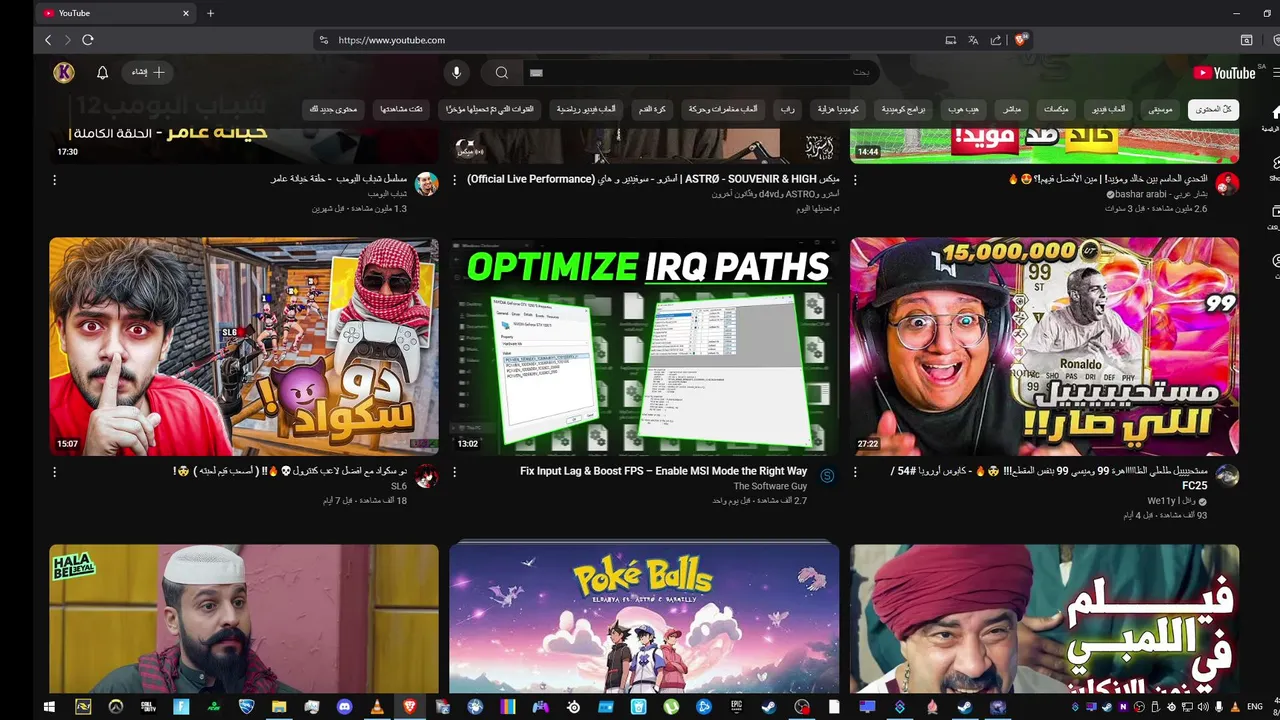The width and height of the screenshot is (1280, 720).
Task: Click the search magnifier button
Action: (502, 72)
